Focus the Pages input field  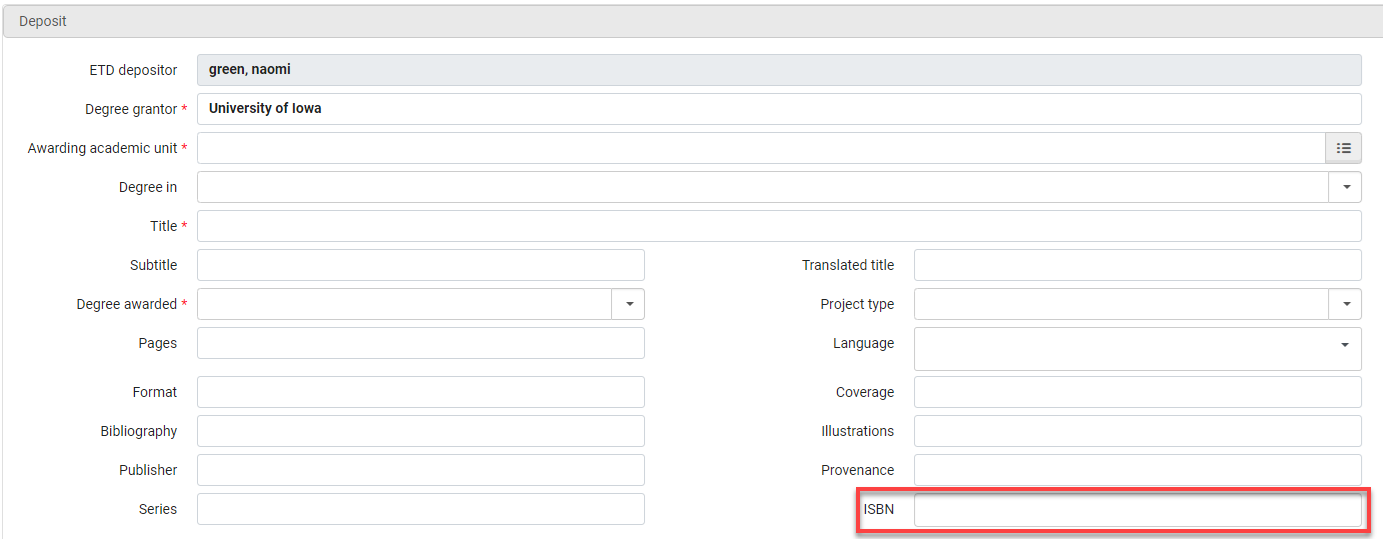pyautogui.click(x=420, y=343)
